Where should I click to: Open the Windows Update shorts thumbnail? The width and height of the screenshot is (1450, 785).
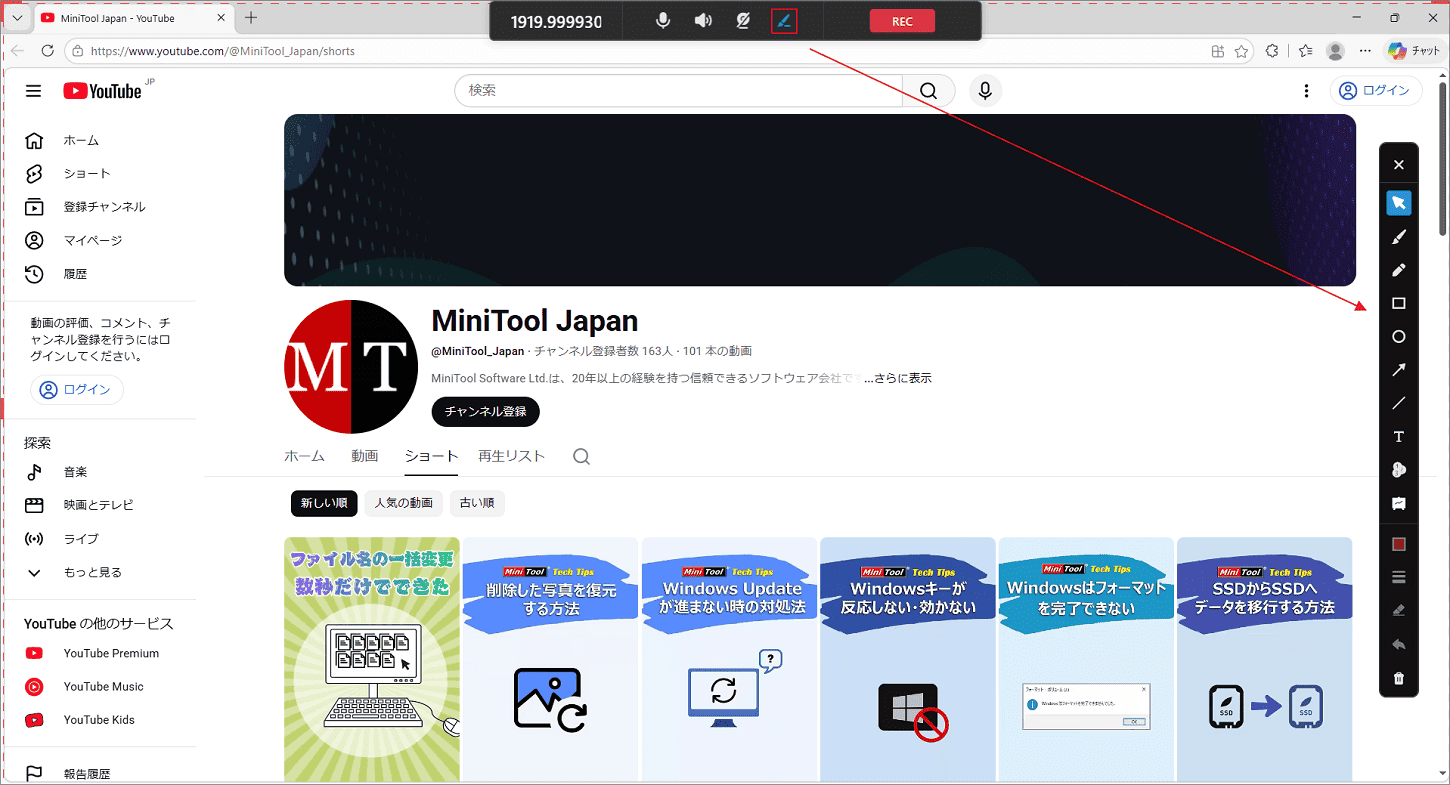click(729, 660)
